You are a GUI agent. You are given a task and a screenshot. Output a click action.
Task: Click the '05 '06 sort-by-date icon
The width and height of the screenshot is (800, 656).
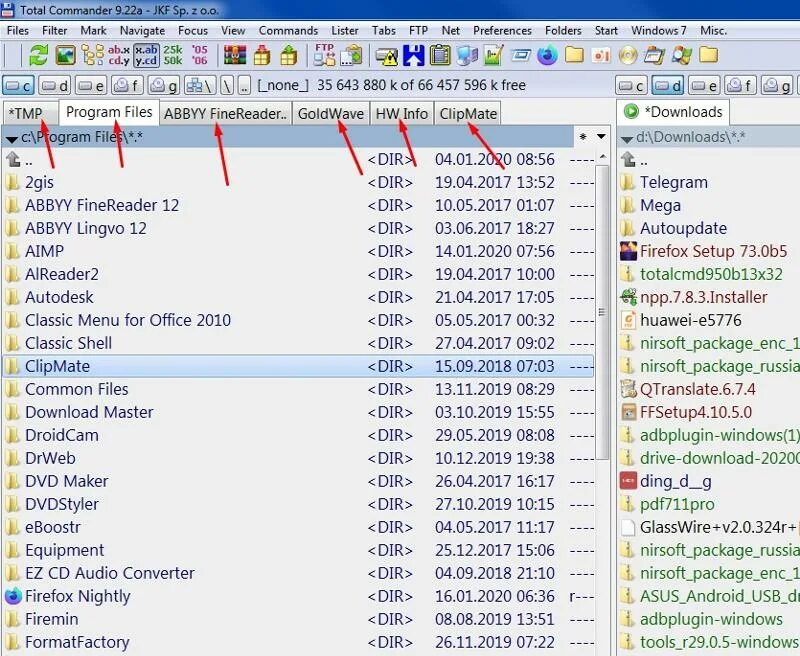[x=199, y=55]
